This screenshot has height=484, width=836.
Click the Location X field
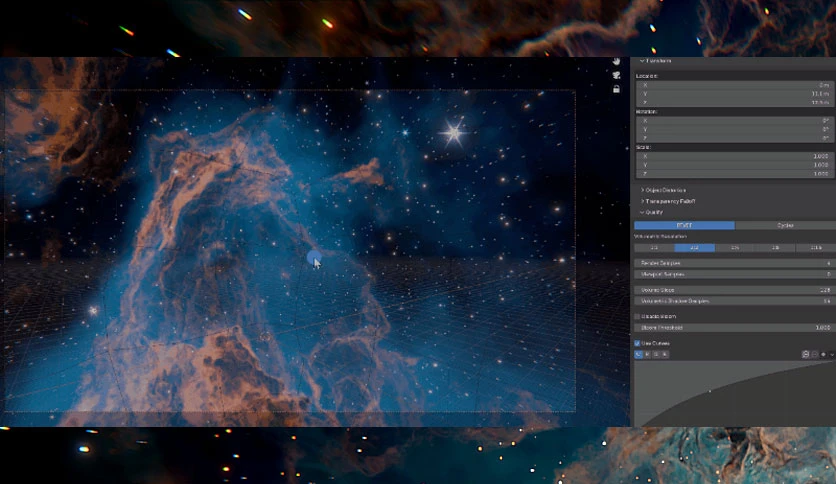point(735,85)
